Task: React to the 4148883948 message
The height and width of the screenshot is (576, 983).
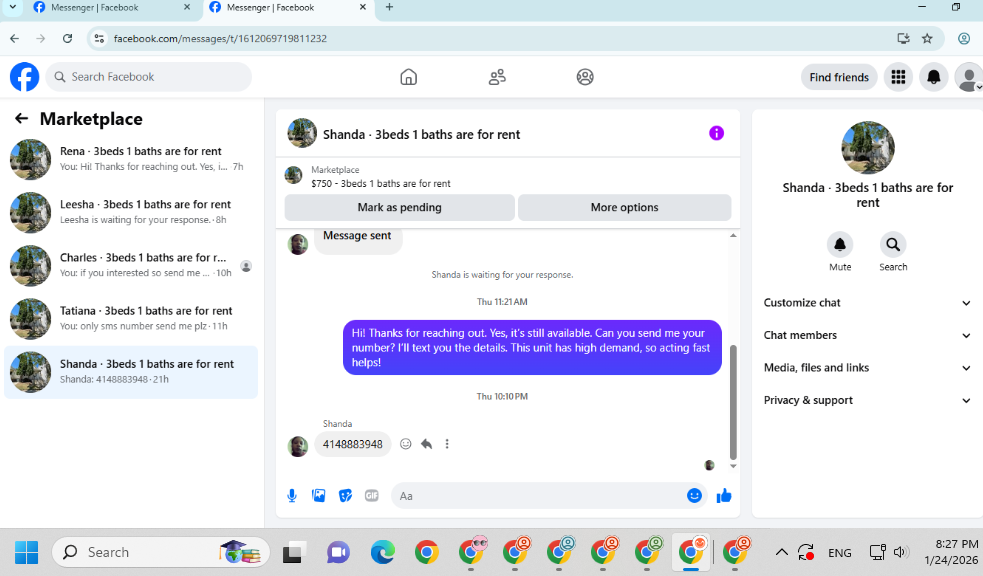Action: 406,444
